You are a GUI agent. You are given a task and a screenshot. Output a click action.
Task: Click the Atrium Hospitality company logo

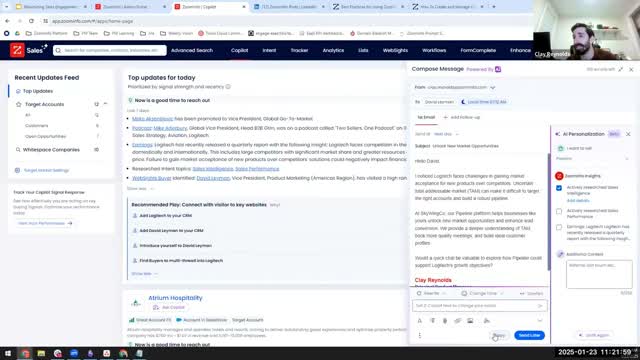pos(136,302)
